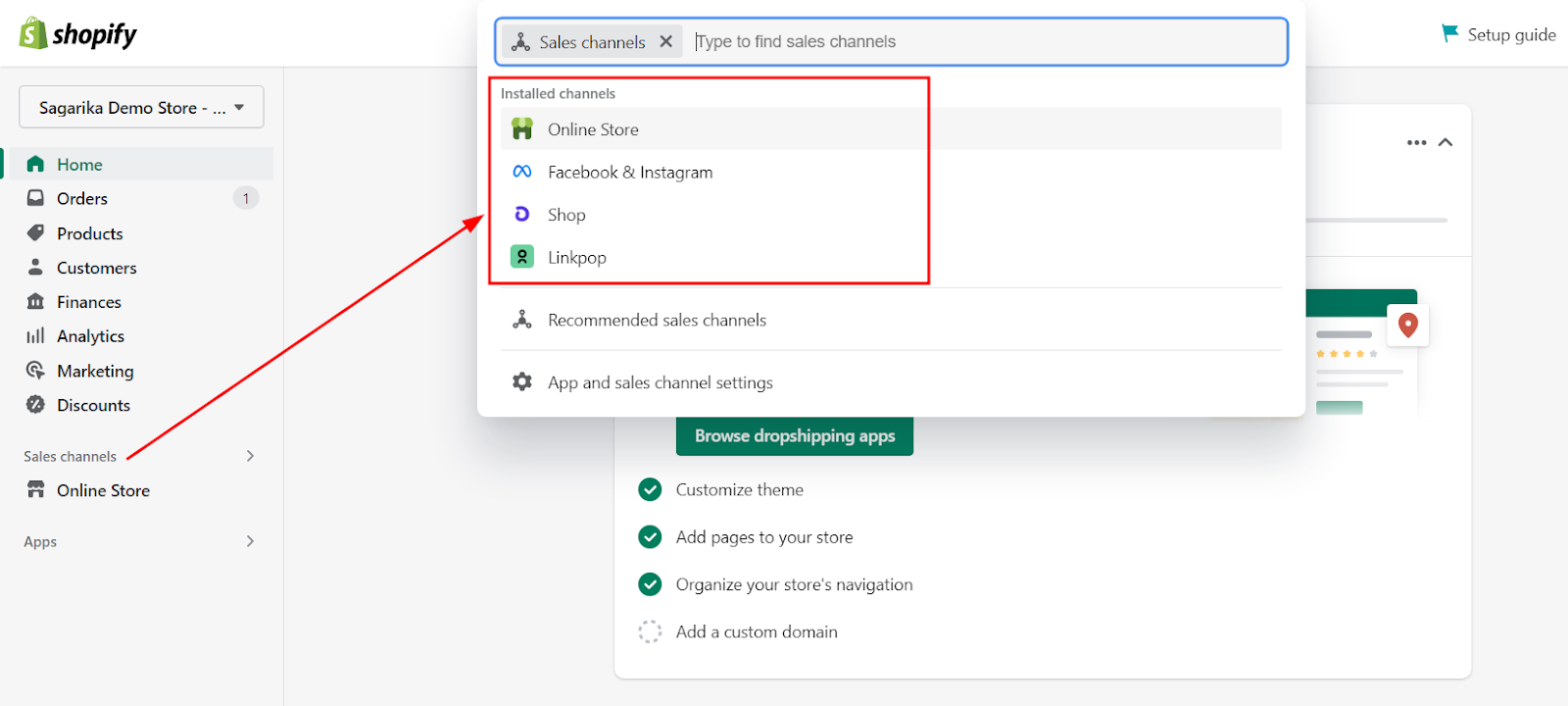The height and width of the screenshot is (706, 1568).
Task: Select the Linkpop channel
Action: pos(891,257)
